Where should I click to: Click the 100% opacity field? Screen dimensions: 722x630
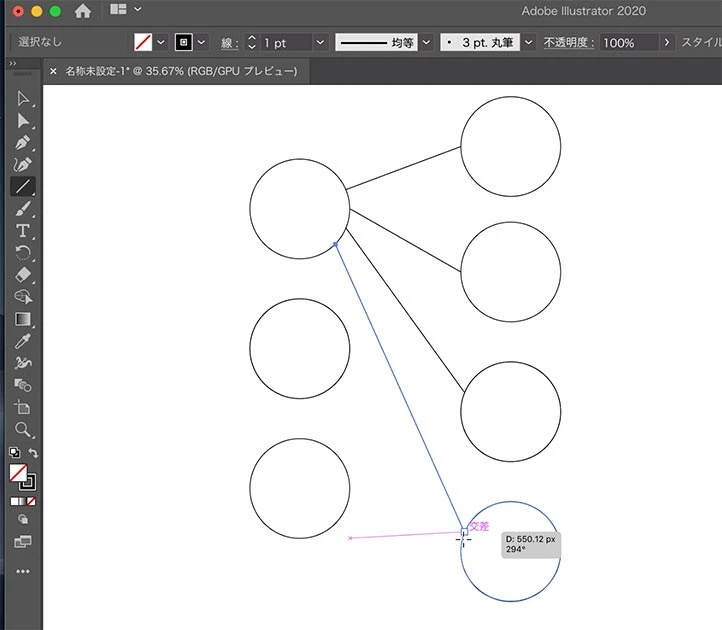tap(628, 43)
